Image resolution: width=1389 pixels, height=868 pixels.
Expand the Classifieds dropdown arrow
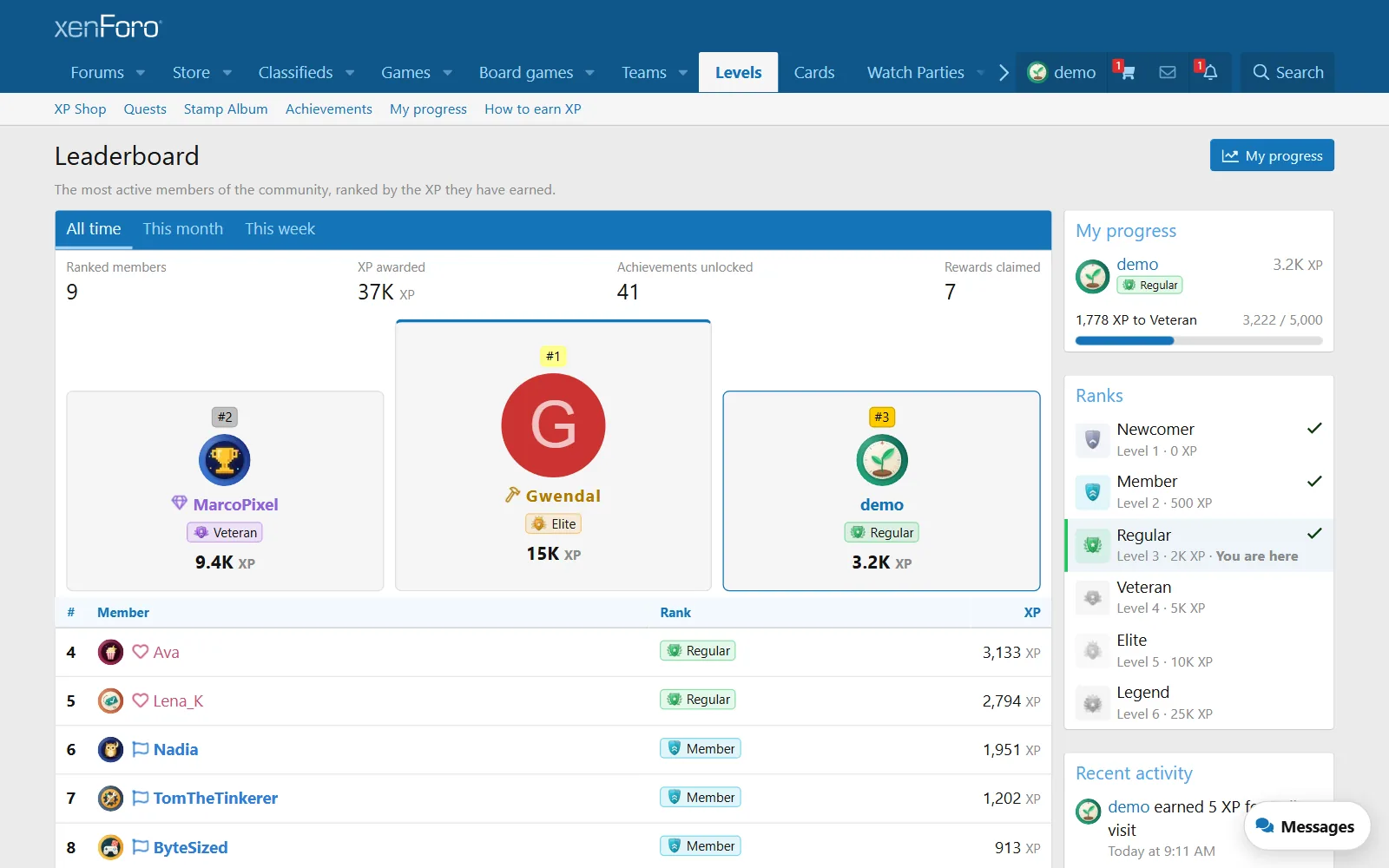click(x=350, y=73)
